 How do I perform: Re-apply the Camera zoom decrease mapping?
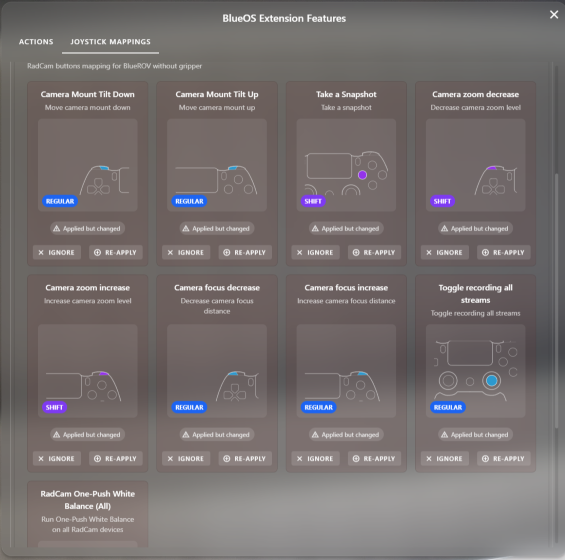(504, 252)
